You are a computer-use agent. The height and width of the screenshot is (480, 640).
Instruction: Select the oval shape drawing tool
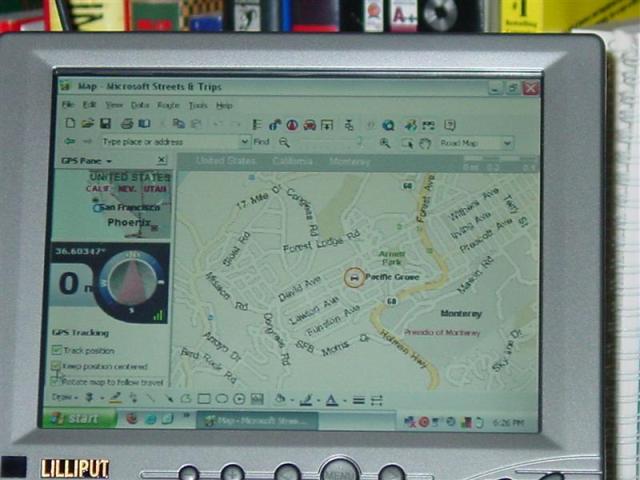click(222, 399)
